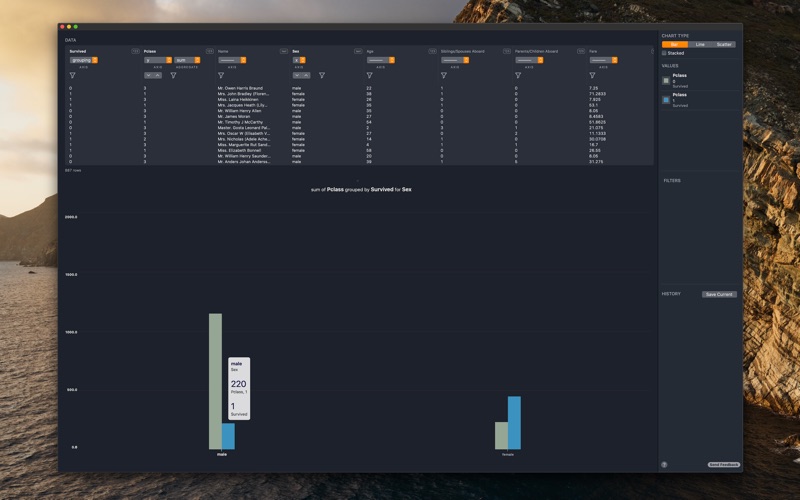Screen dimensions: 800x500
Task: Click fare value '71.2833'
Action: click(597, 94)
